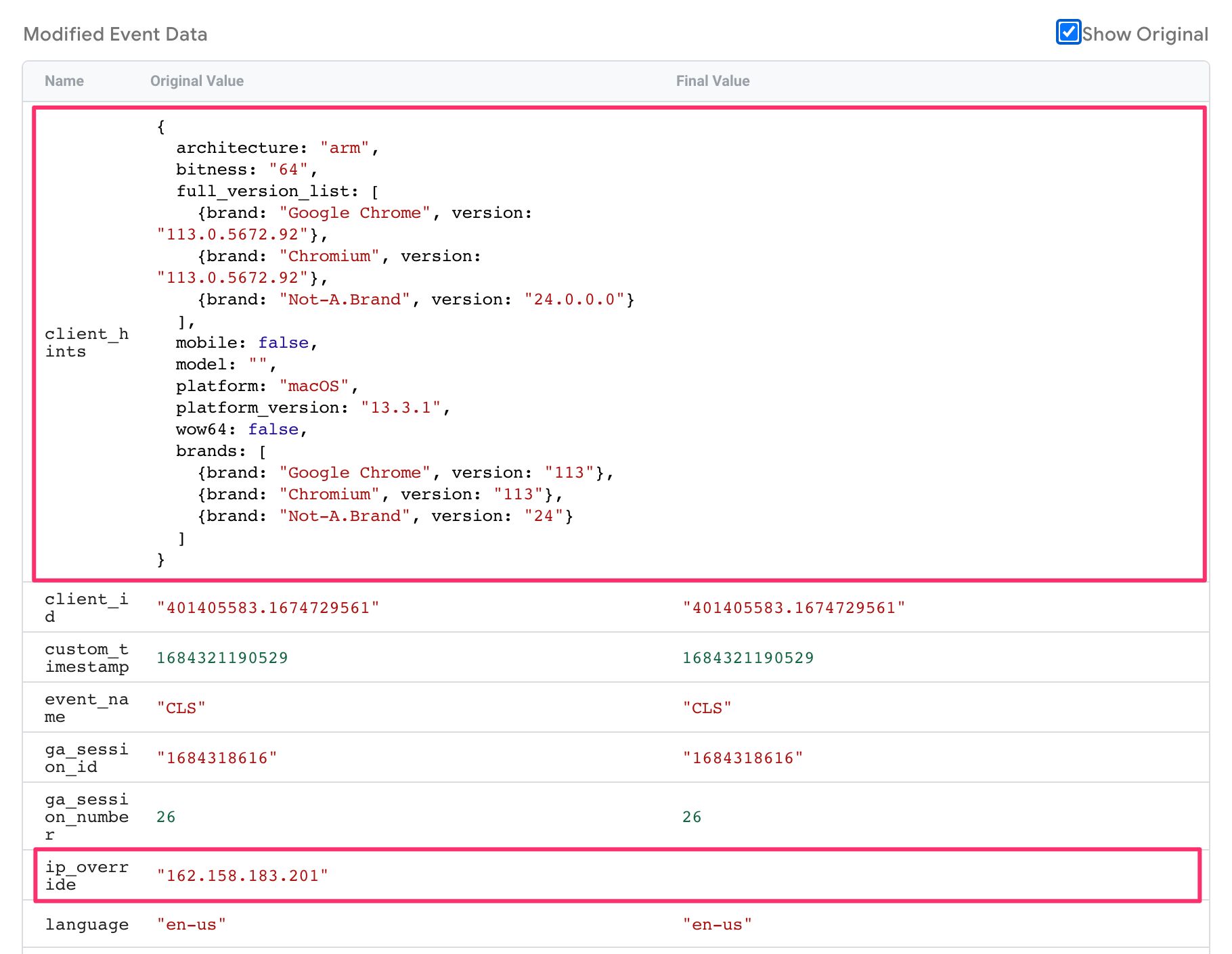Viewport: 1232px width, 954px height.
Task: Click event_name final value "CLS"
Action: coord(707,708)
